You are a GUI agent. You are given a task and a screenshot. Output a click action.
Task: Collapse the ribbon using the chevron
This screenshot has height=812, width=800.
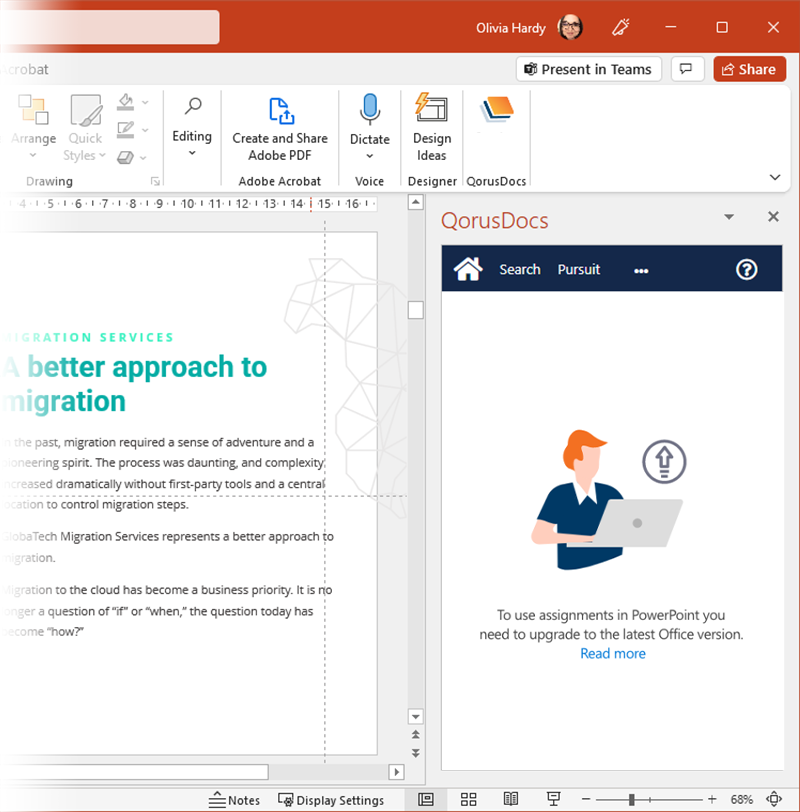pyautogui.click(x=775, y=177)
